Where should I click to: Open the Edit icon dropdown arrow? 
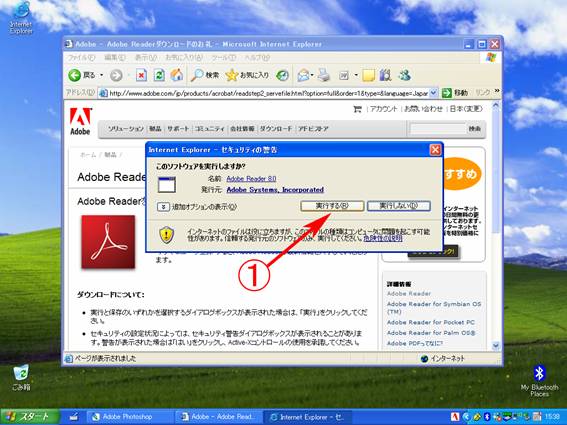tap(356, 75)
